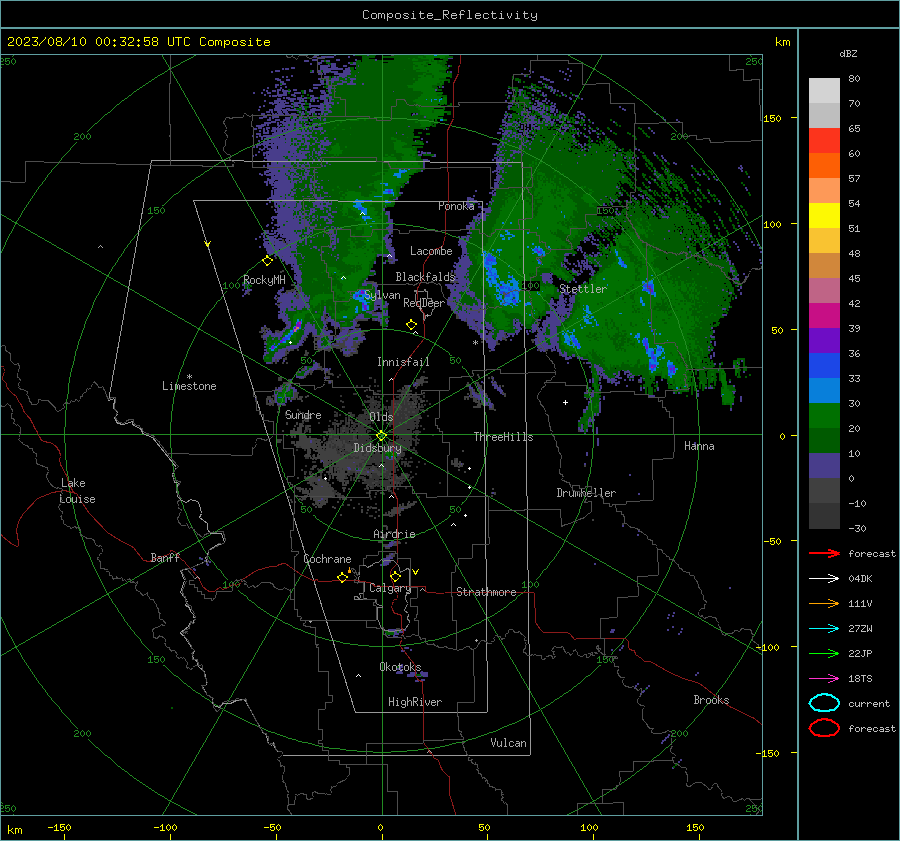Pick the red 60-65 dBZ swatch
The width and height of the screenshot is (900, 841).
coord(824,141)
